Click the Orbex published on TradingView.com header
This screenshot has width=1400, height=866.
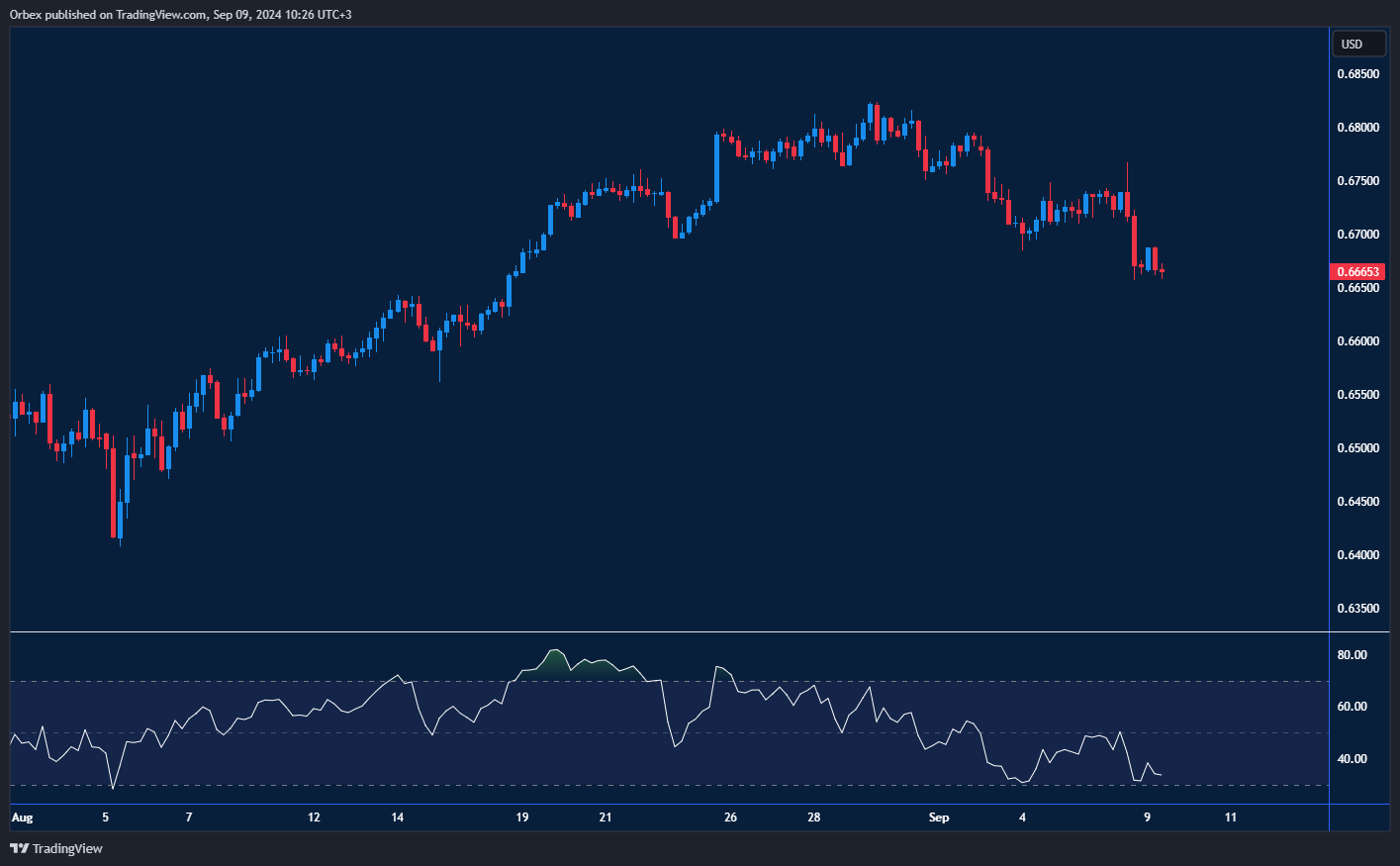[x=180, y=14]
